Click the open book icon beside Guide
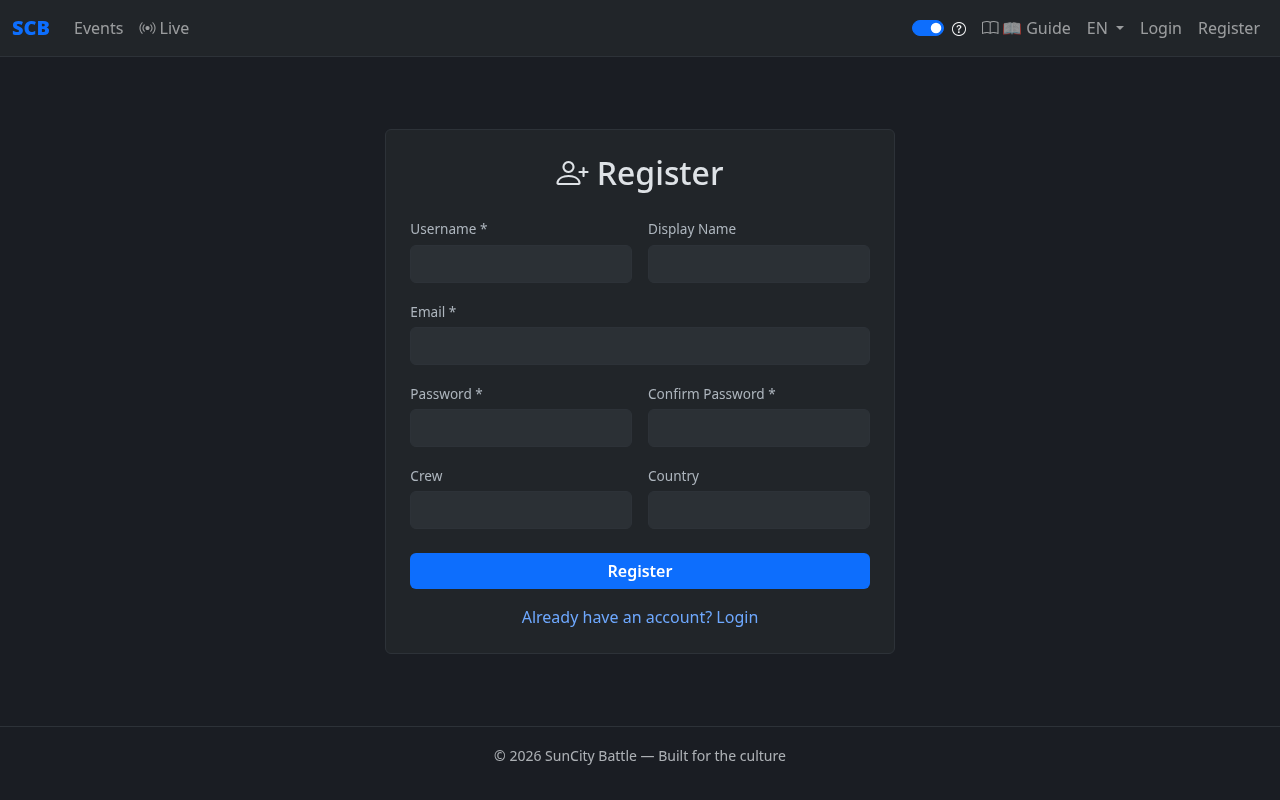This screenshot has height=800, width=1280. 990,28
